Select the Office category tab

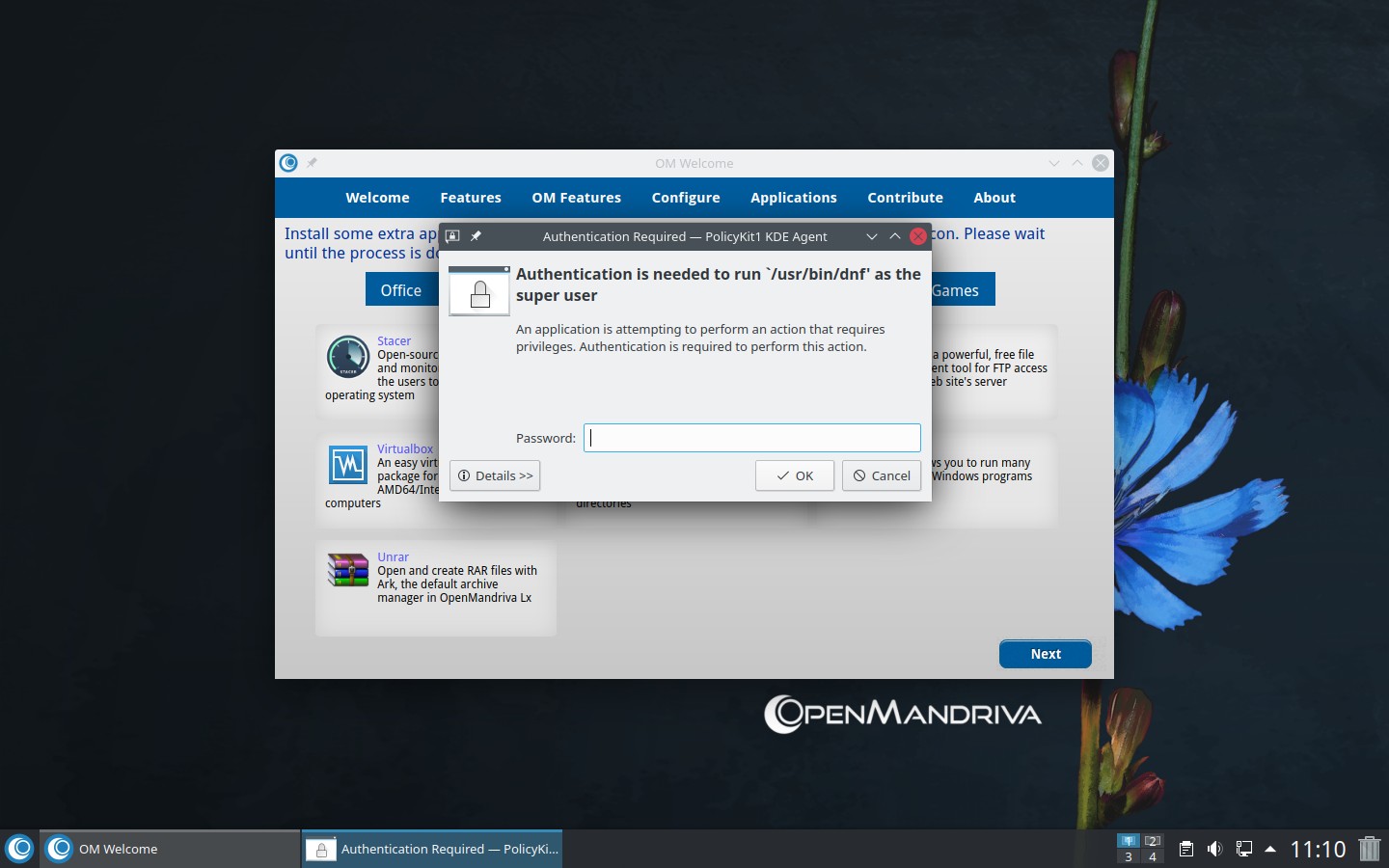tap(401, 289)
